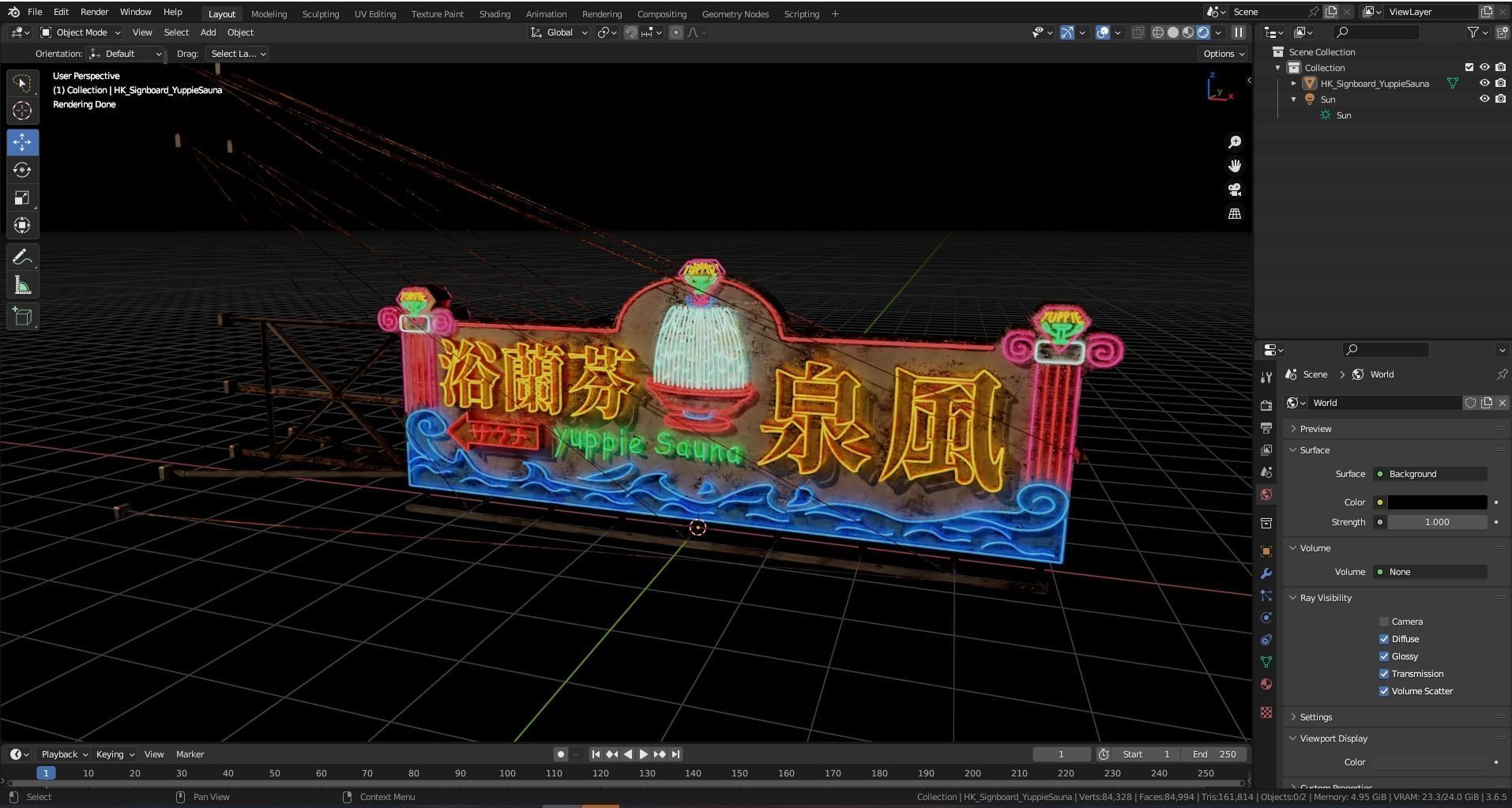Open the Output properties tab
The image size is (1512, 808).
pyautogui.click(x=1266, y=427)
